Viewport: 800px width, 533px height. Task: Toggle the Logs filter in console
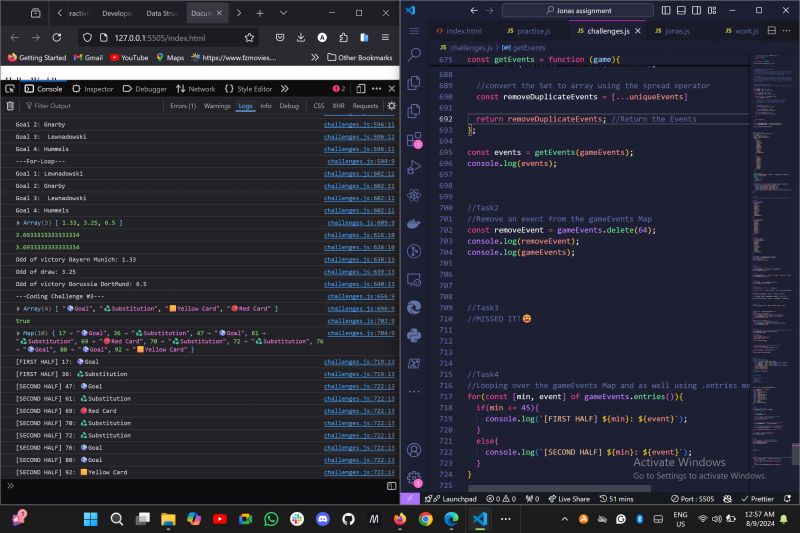click(245, 105)
